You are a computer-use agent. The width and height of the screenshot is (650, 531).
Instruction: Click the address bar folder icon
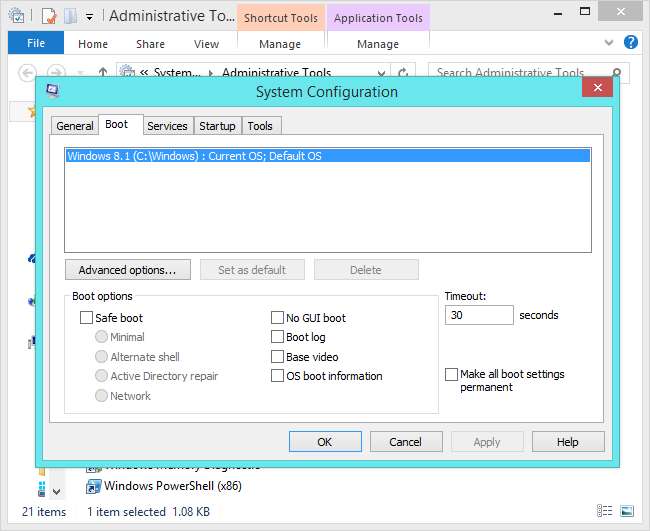[128, 72]
